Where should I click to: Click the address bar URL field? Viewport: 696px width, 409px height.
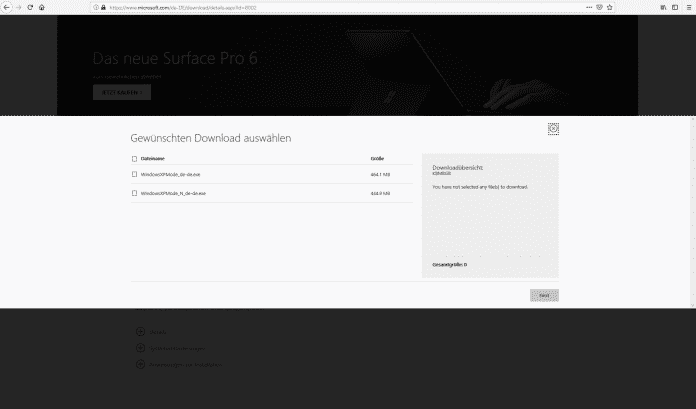tap(300, 7)
